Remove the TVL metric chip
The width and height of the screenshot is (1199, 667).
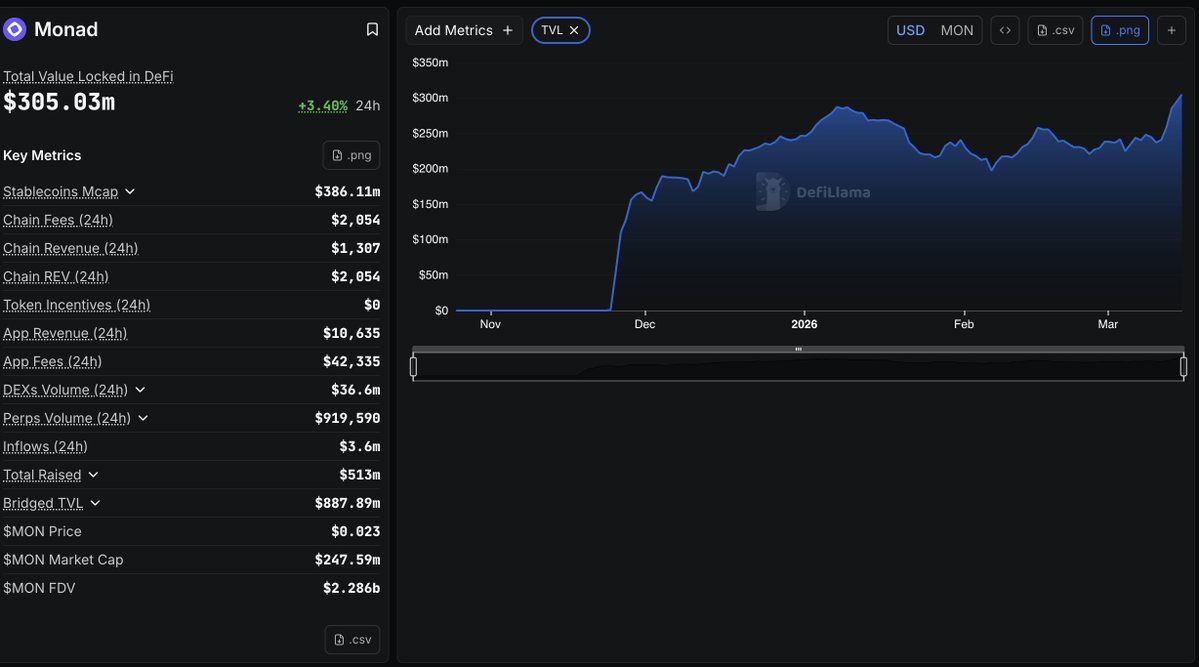[574, 30]
